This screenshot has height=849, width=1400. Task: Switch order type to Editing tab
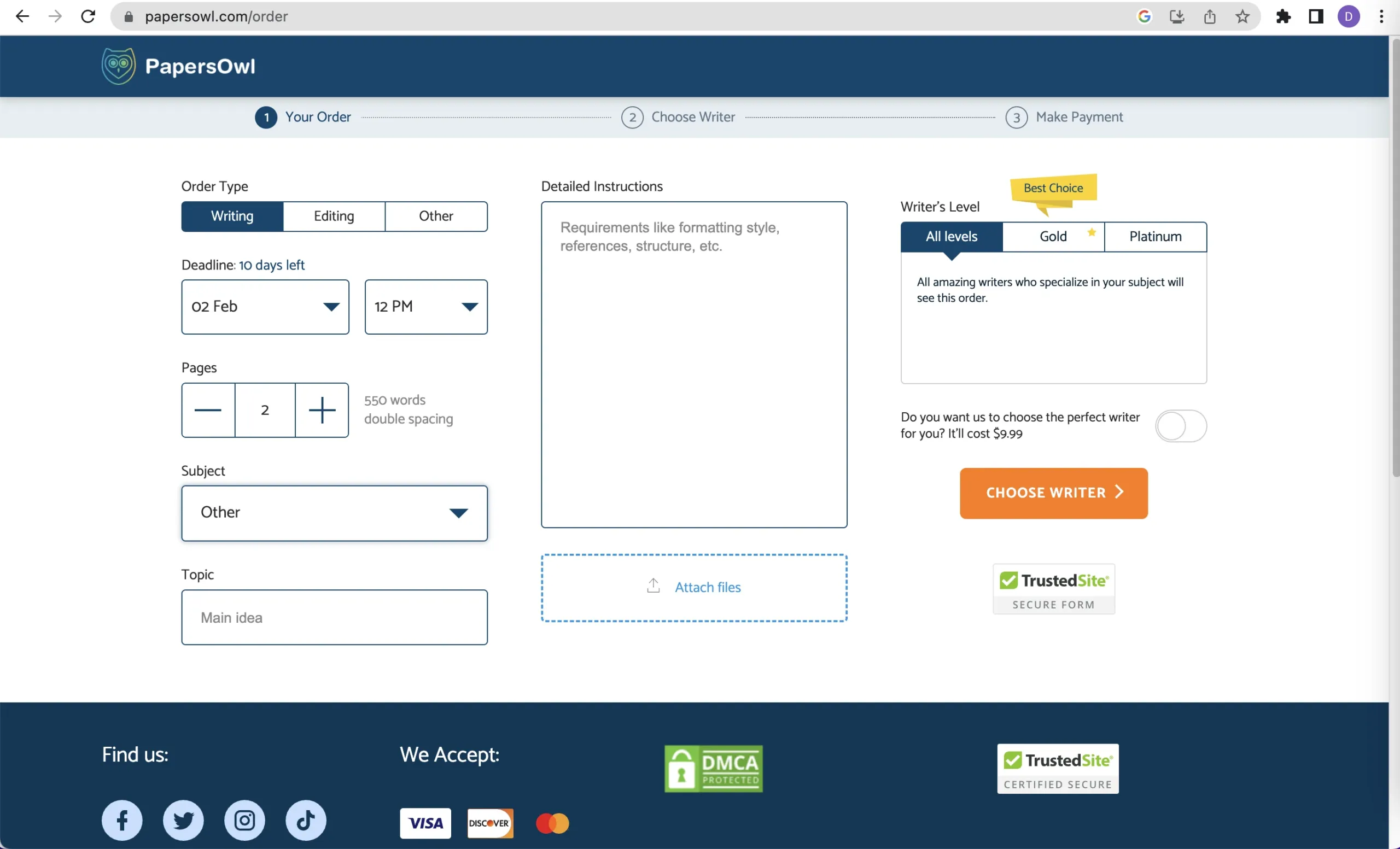point(334,216)
